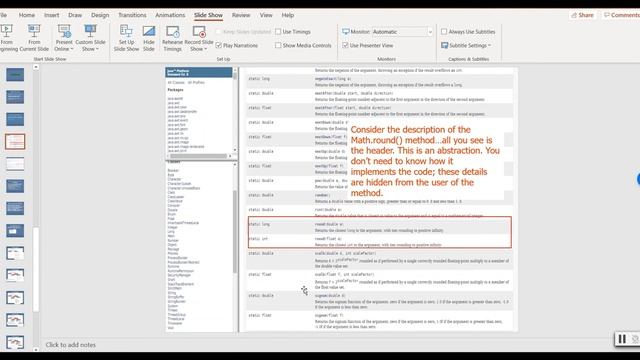The width and height of the screenshot is (640, 360).
Task: Open Present Online options
Action: tap(64, 38)
